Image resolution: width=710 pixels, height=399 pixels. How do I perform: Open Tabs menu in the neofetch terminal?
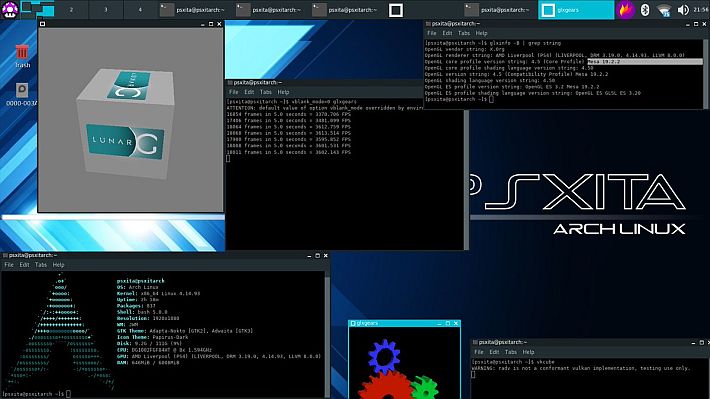coord(41,265)
